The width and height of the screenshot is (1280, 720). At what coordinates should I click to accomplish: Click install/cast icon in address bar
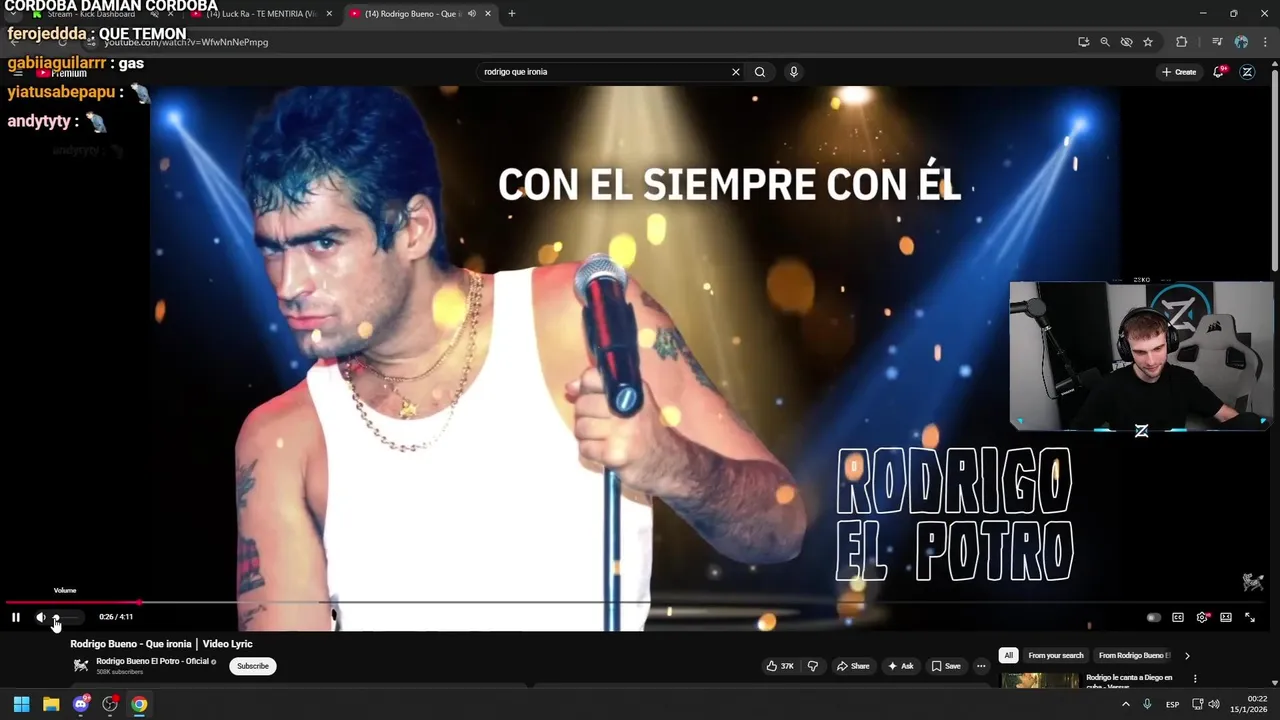point(1083,42)
